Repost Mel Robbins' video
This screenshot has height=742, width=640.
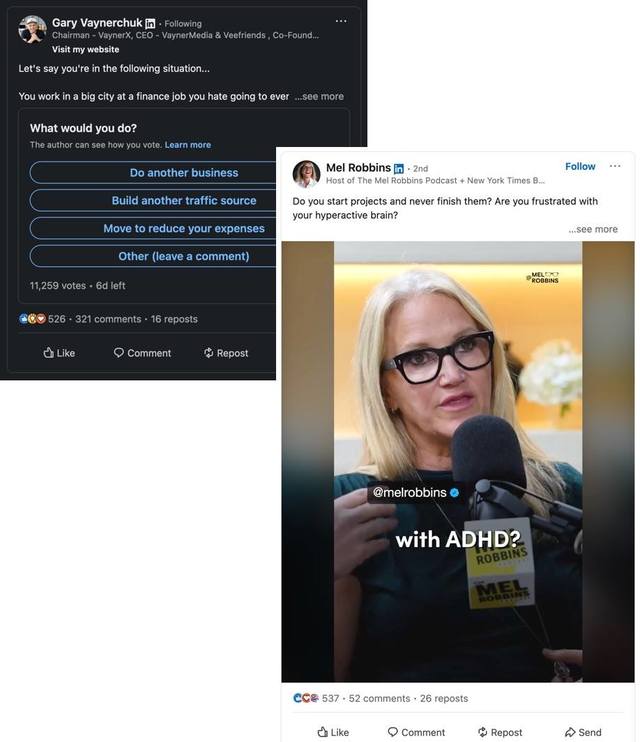[x=500, y=732]
